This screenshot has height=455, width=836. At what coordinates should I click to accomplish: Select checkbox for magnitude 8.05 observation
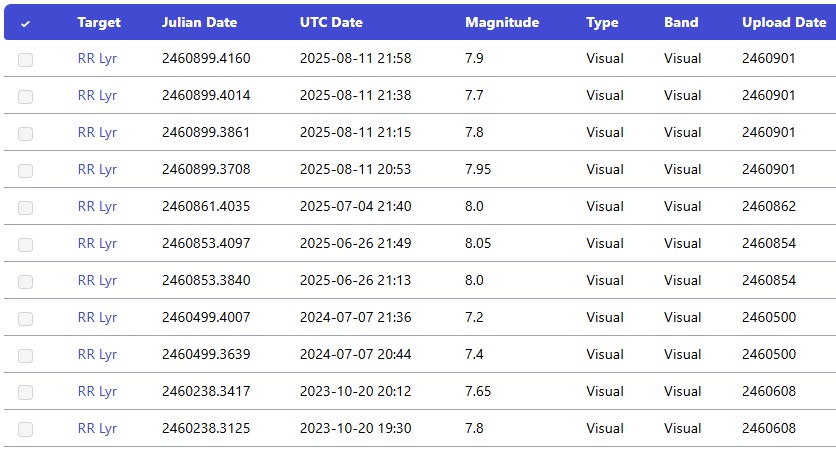pyautogui.click(x=25, y=245)
